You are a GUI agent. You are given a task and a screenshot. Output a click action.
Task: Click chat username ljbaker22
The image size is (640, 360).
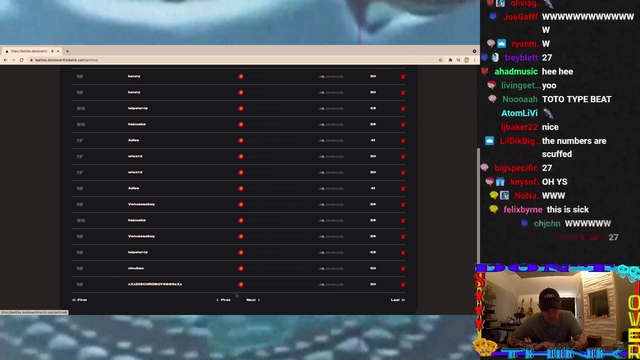519,127
